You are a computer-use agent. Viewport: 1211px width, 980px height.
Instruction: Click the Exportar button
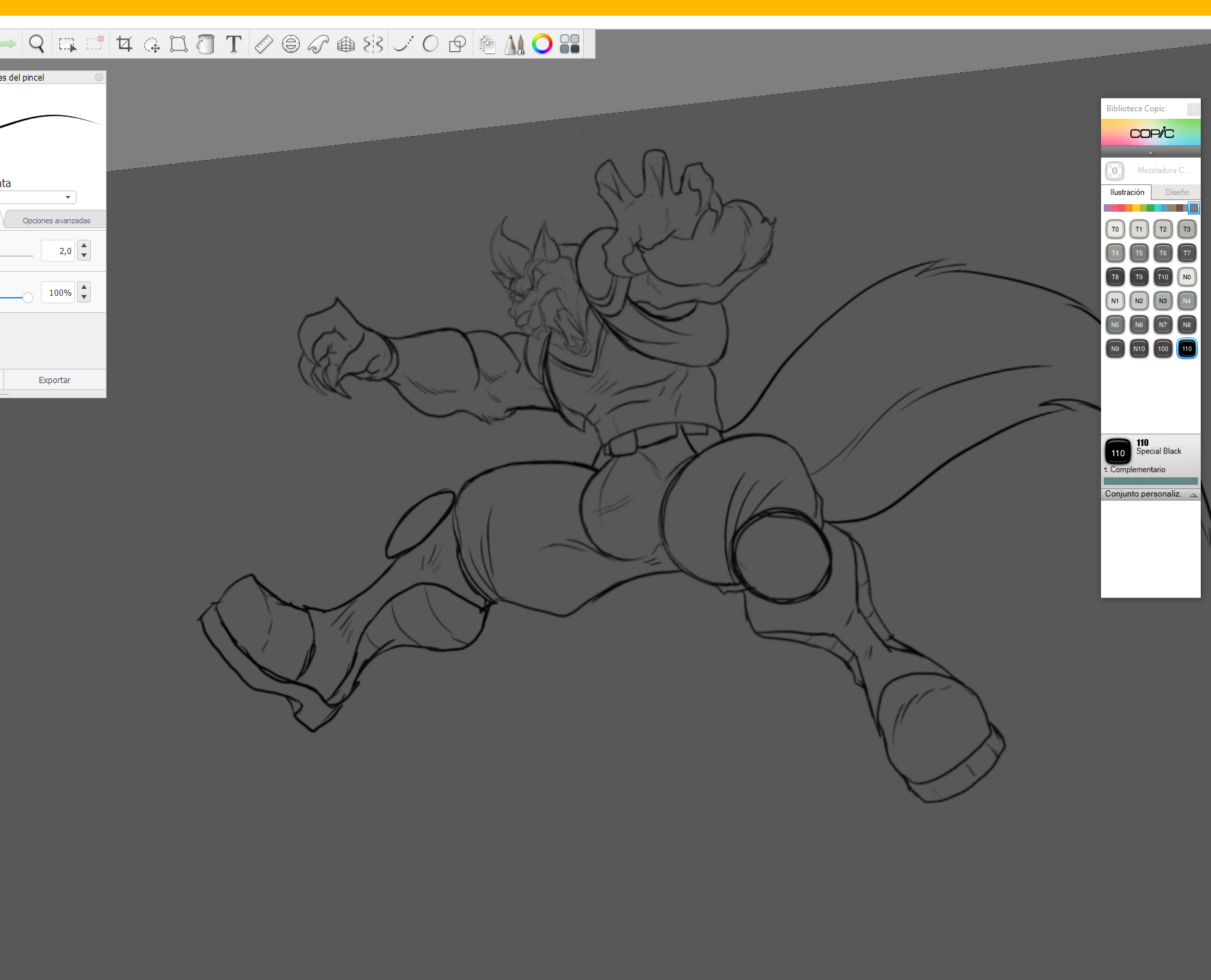pos(55,380)
